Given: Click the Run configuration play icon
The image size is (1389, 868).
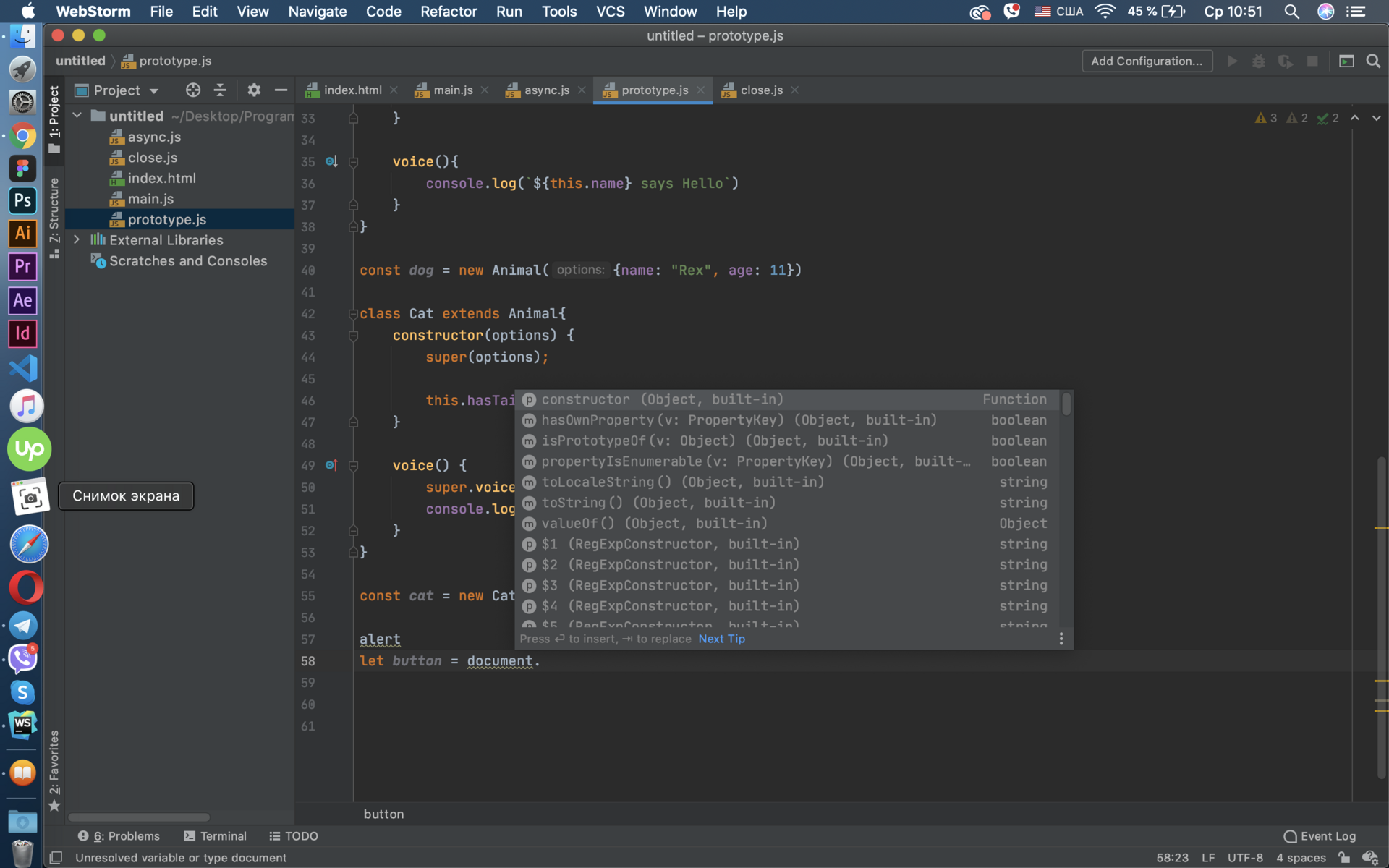Looking at the screenshot, I should tap(1232, 61).
